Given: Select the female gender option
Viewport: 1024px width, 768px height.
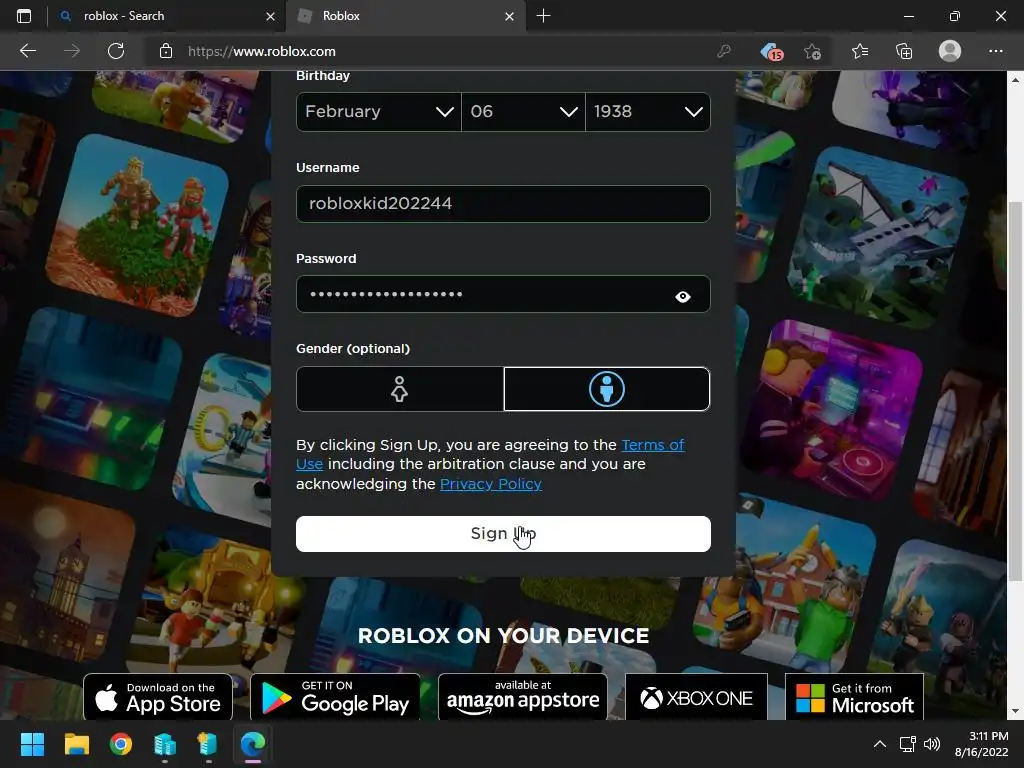Looking at the screenshot, I should [400, 389].
